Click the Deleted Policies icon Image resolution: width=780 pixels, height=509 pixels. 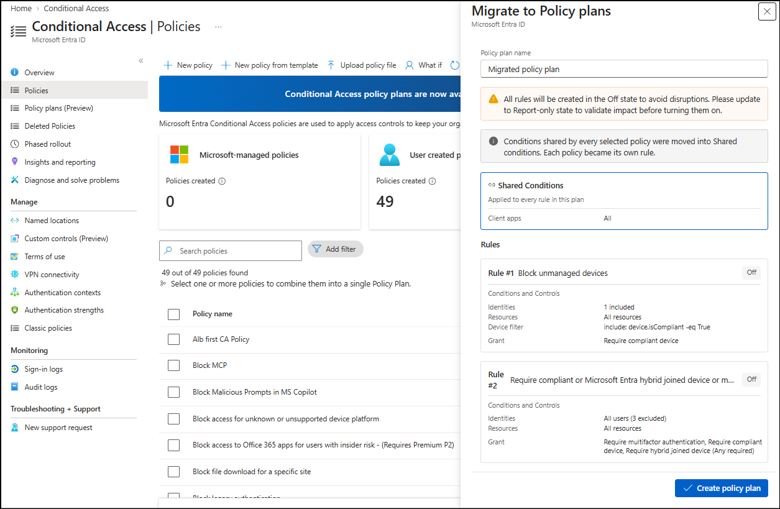(x=14, y=126)
